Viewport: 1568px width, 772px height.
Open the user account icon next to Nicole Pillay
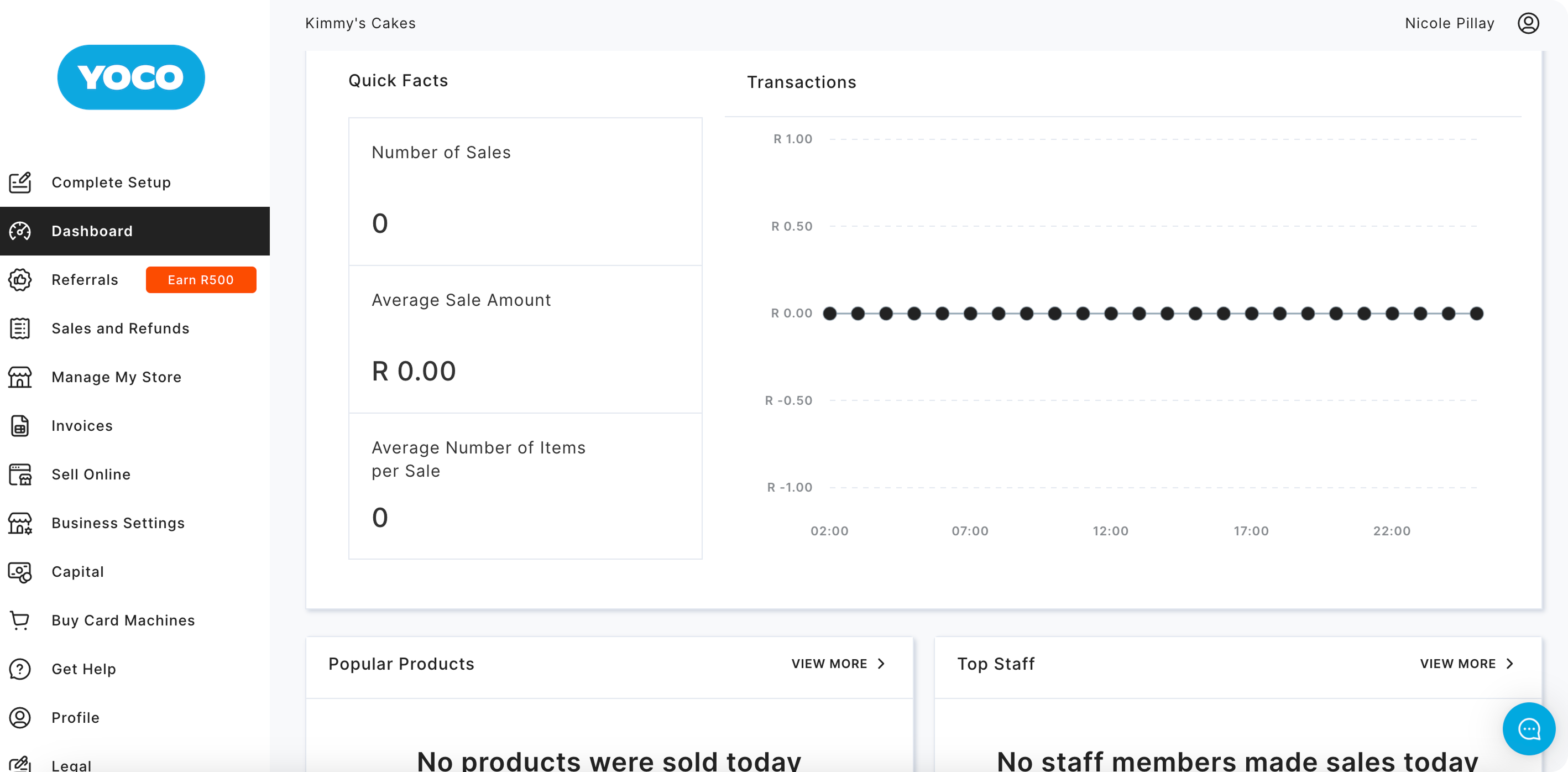[x=1528, y=23]
